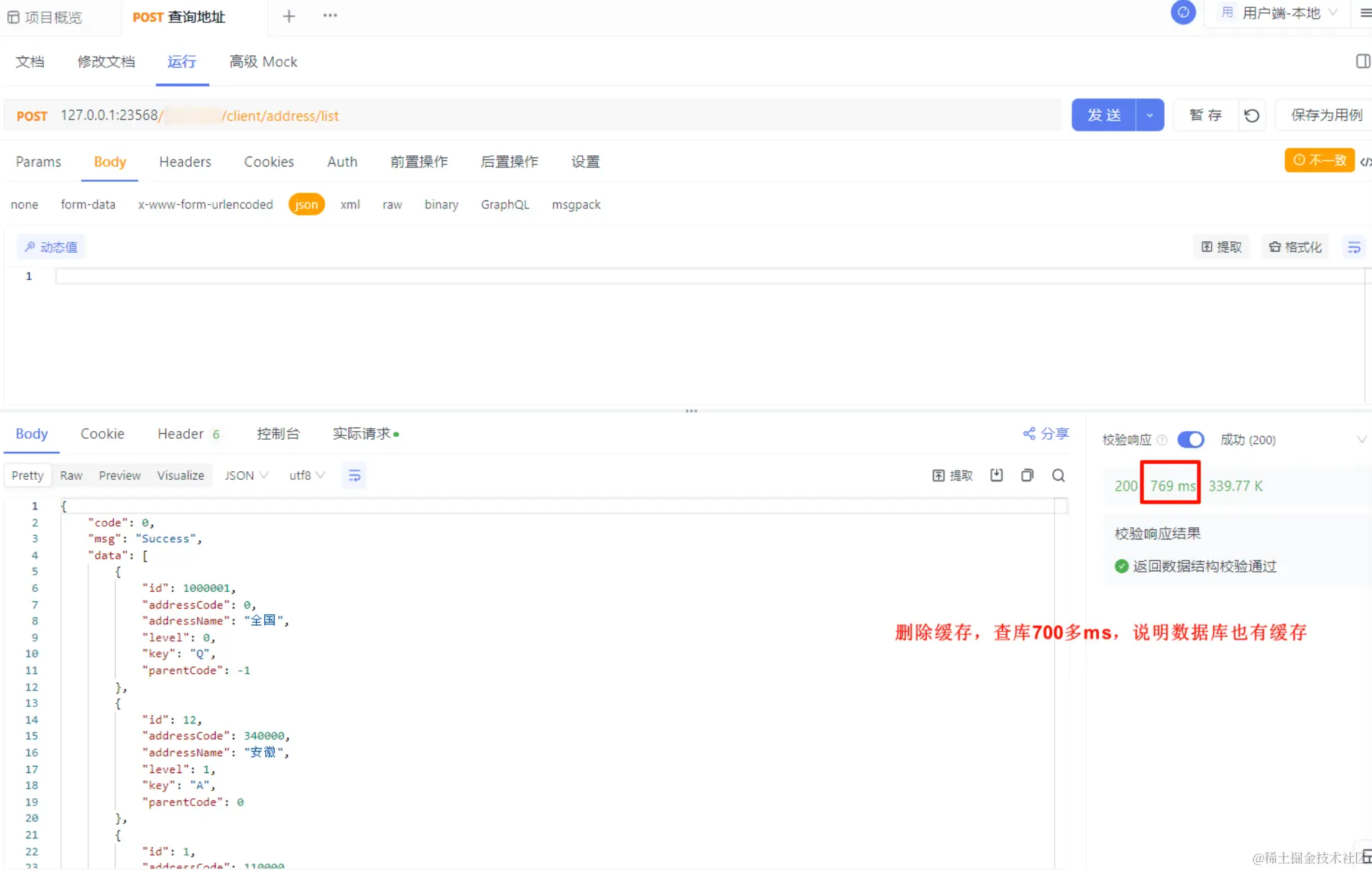Select the form-data body type
1372x870 pixels.
[x=88, y=205]
